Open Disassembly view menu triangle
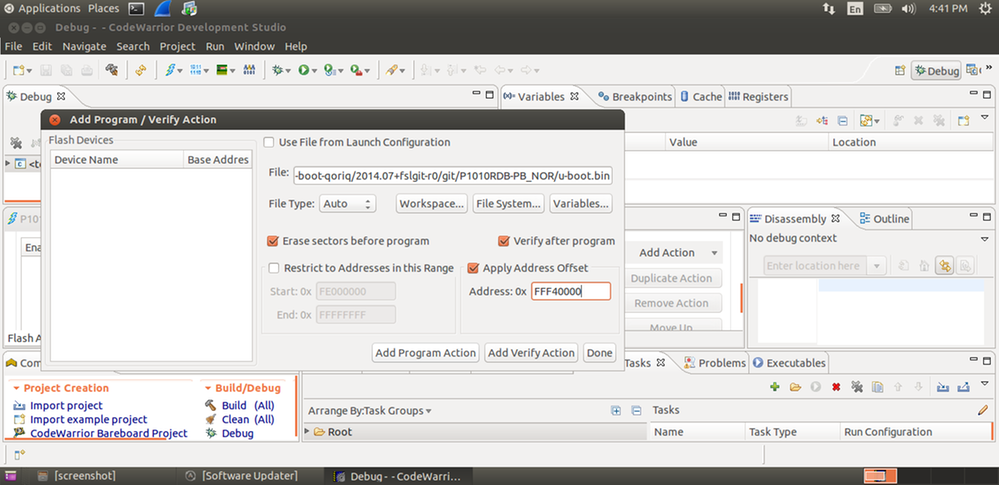Image resolution: width=999 pixels, height=485 pixels. click(984, 238)
